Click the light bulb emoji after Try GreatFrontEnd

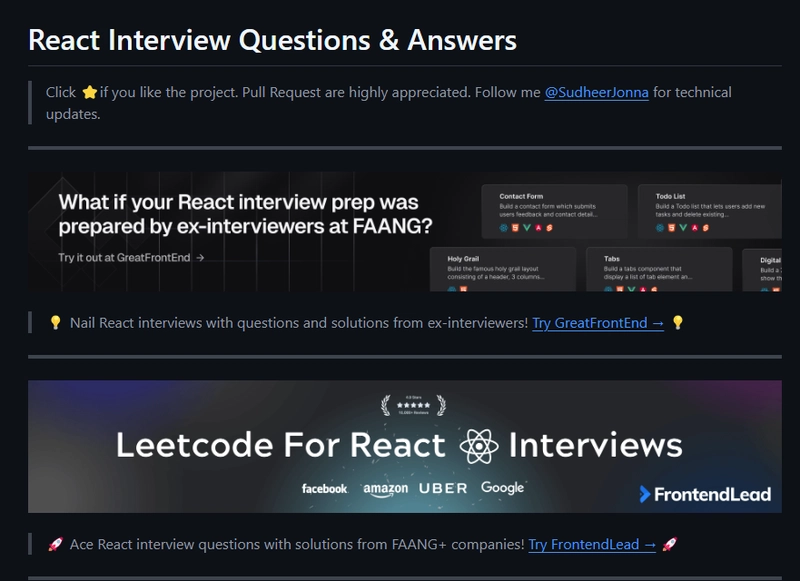pyautogui.click(x=678, y=322)
